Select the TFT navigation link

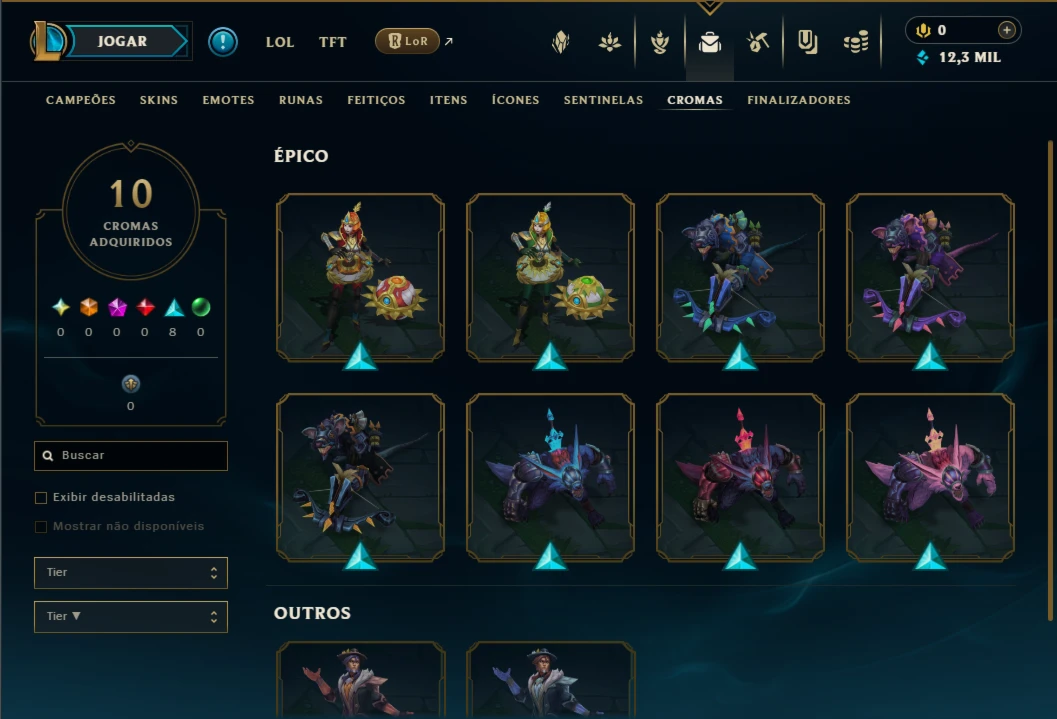(332, 42)
